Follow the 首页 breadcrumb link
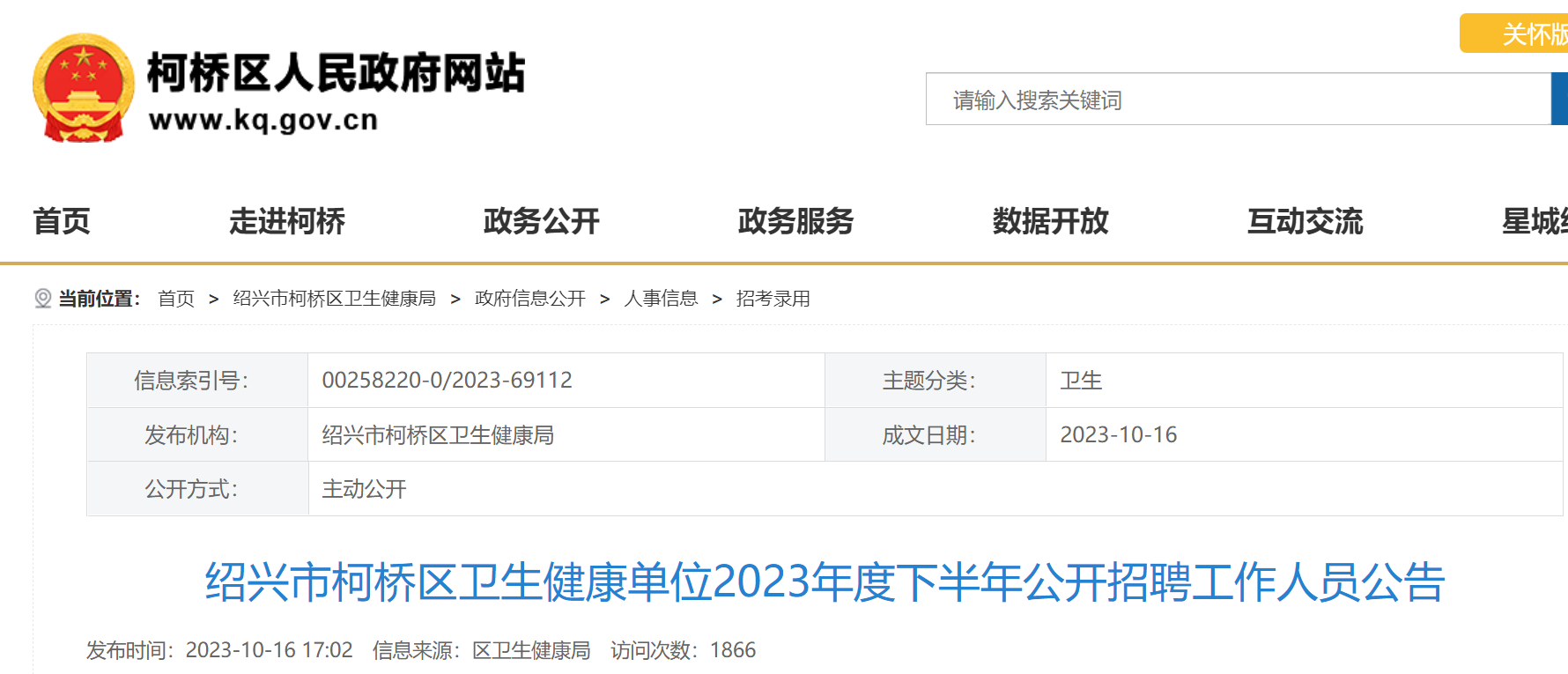Image resolution: width=1568 pixels, height=674 pixels. point(176,299)
